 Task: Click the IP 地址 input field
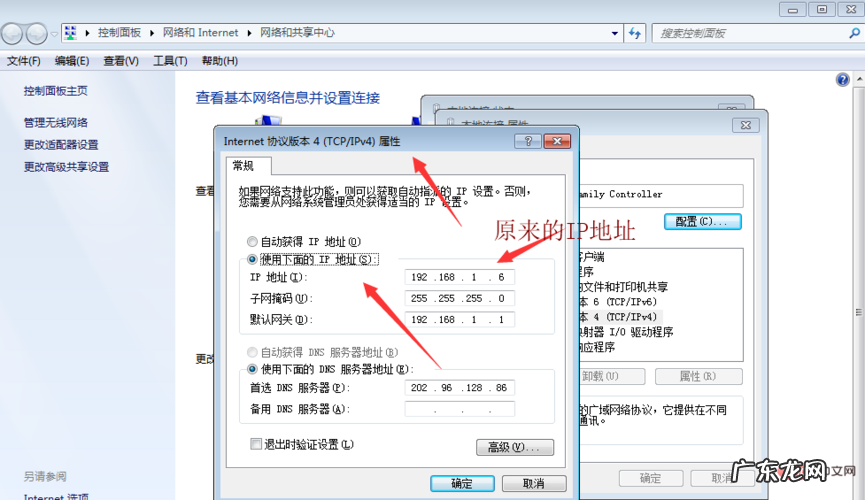pyautogui.click(x=460, y=276)
